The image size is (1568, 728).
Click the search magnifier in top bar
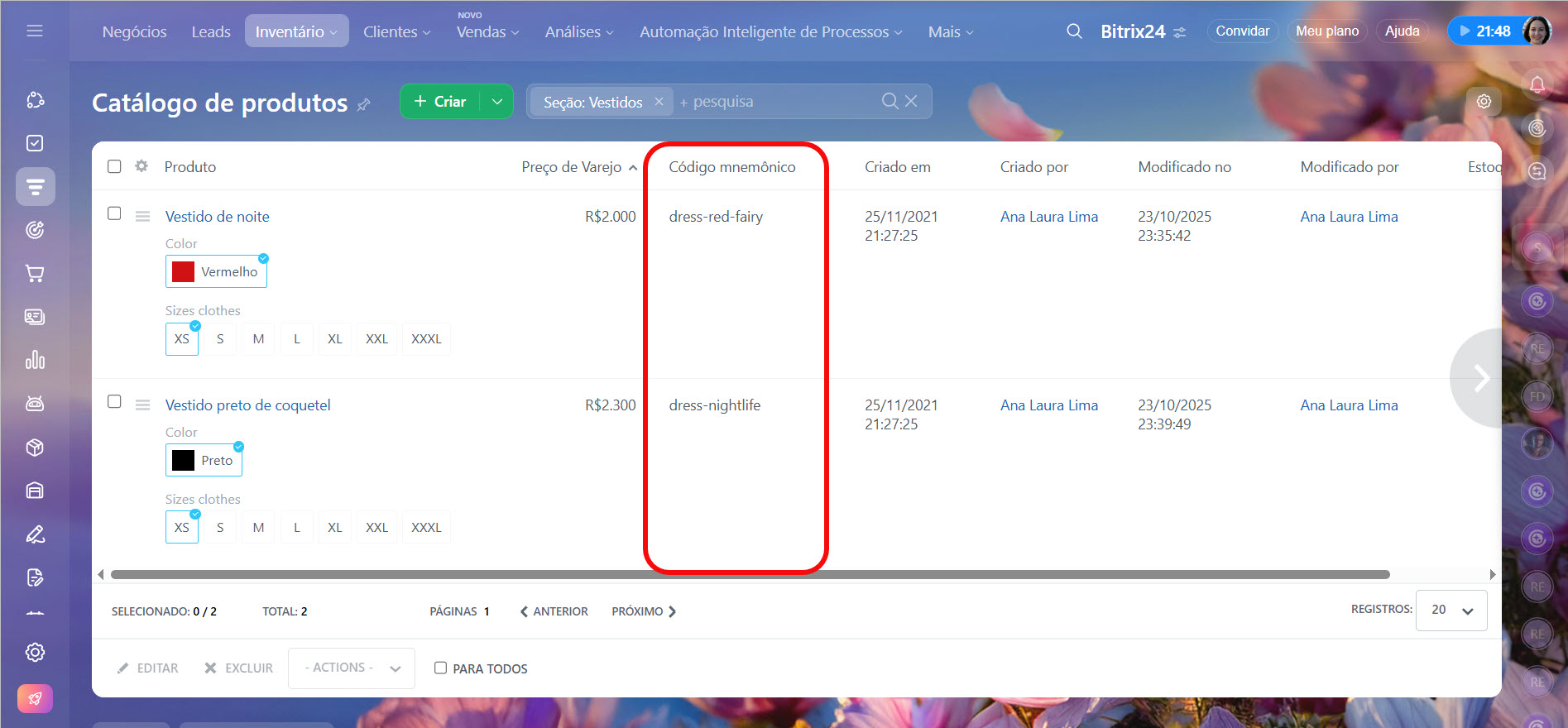tap(1074, 31)
